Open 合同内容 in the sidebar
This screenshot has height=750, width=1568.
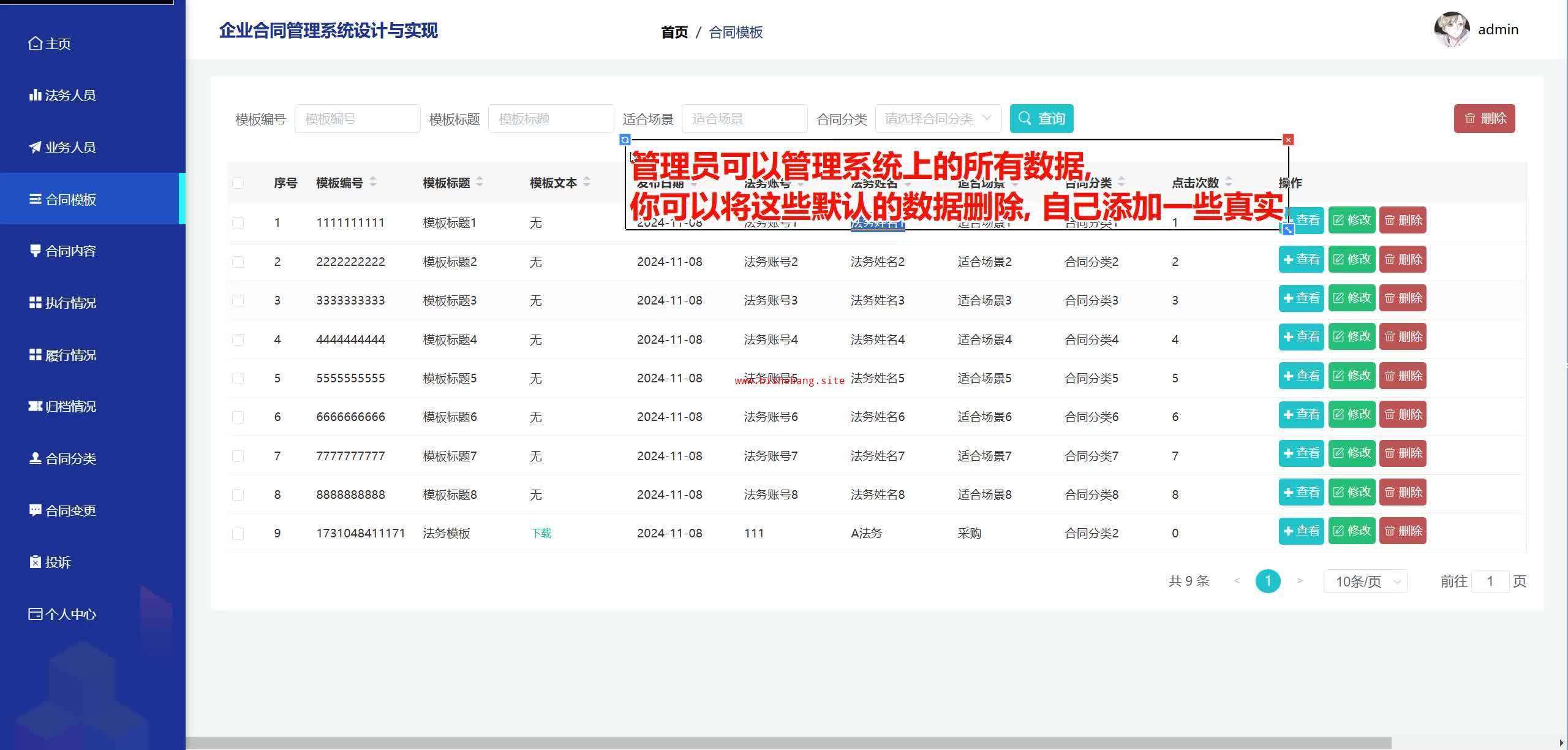(70, 251)
